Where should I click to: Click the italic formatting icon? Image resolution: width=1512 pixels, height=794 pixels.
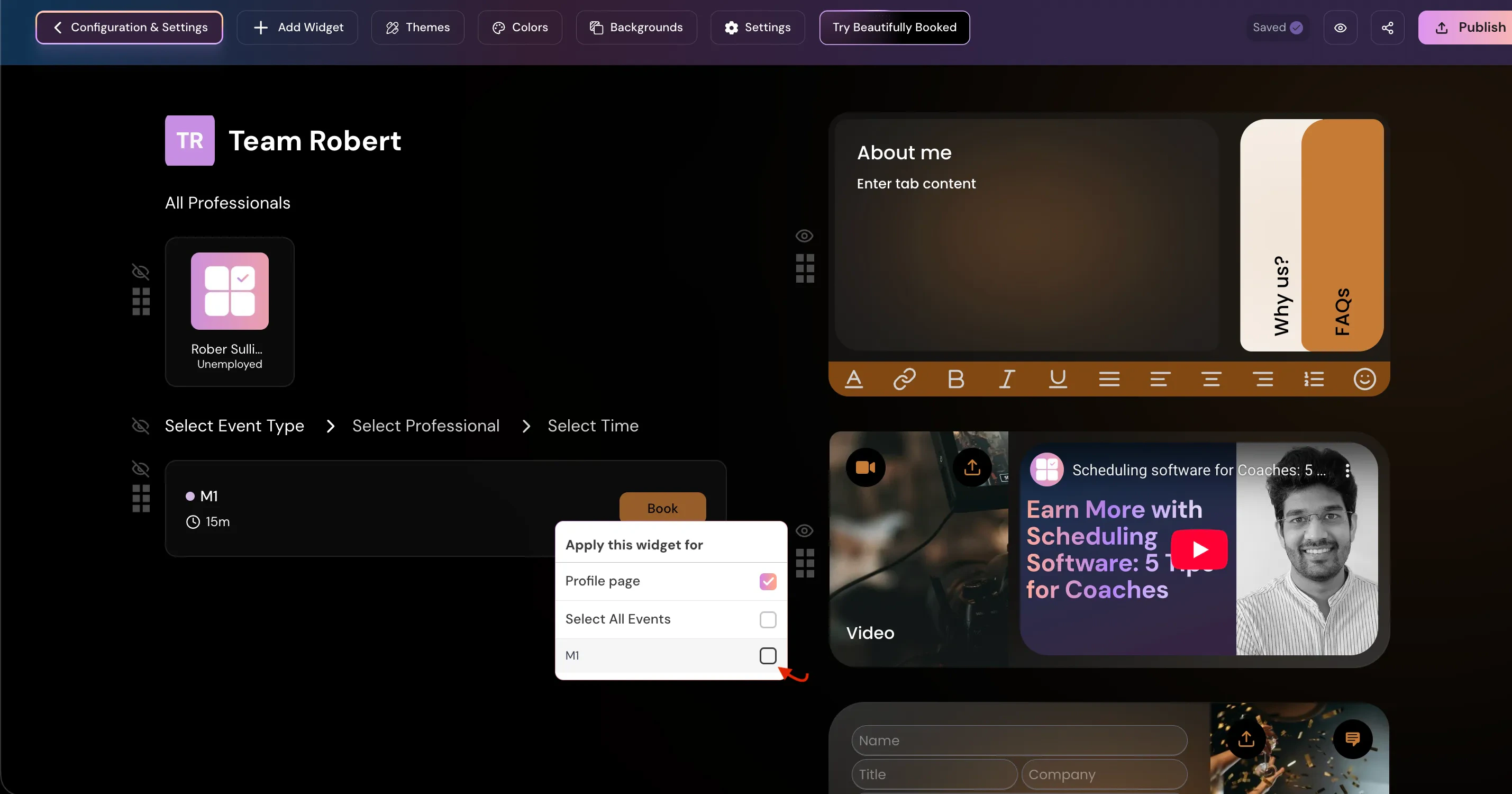click(1007, 379)
